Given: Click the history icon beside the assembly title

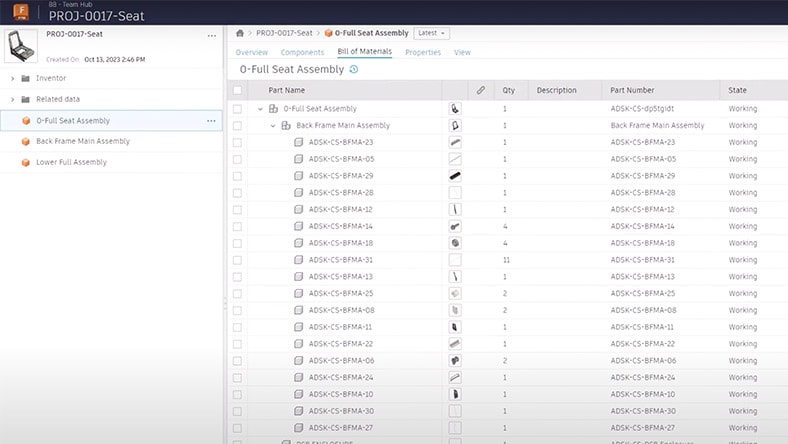Looking at the screenshot, I should 353,70.
